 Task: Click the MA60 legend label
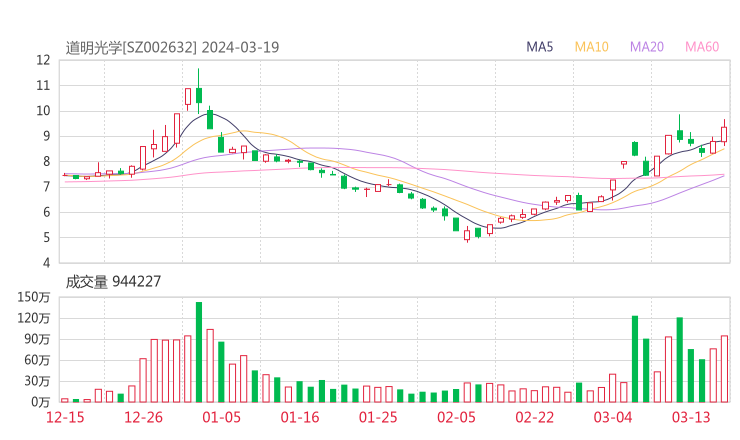coord(702,47)
